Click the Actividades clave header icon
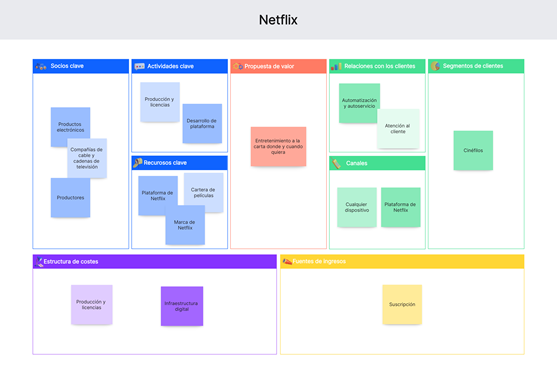This screenshot has height=378, width=557. (x=140, y=66)
